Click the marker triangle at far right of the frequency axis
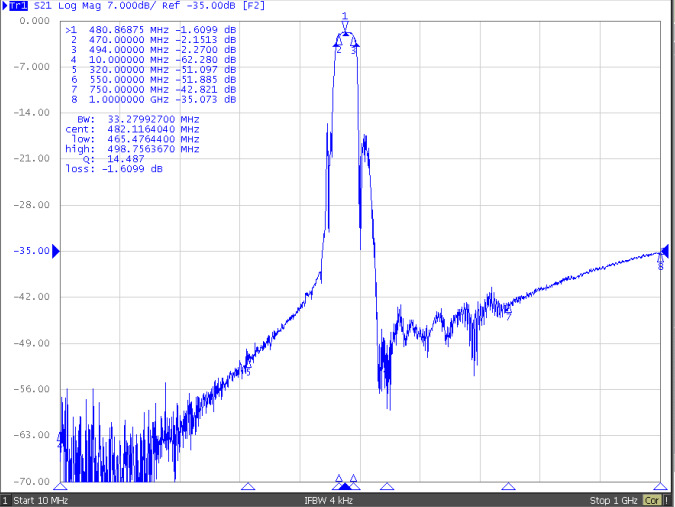Screen dimensions: 675x507 (x=660, y=486)
